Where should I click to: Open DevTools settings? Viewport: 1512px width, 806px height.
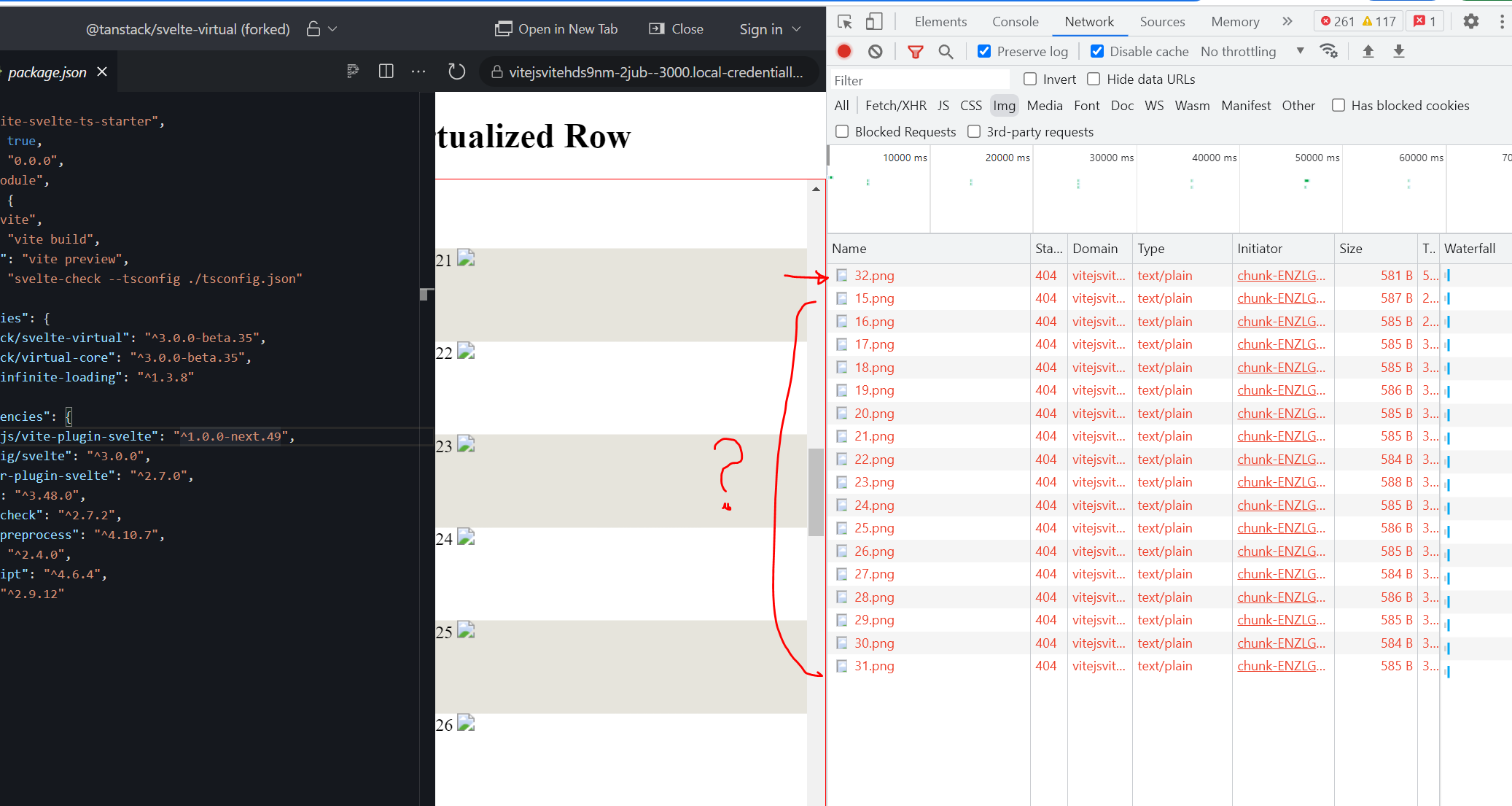[x=1470, y=21]
